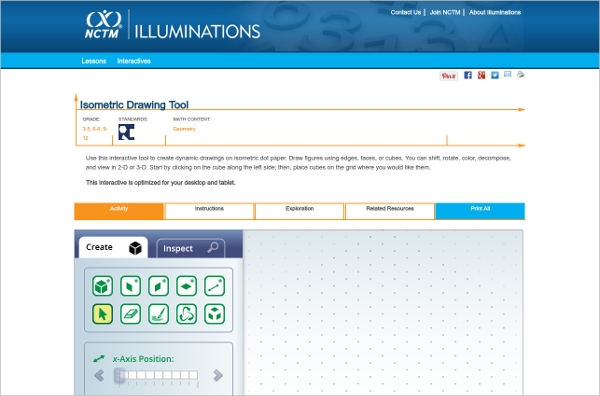Open the Create tab

tap(113, 248)
